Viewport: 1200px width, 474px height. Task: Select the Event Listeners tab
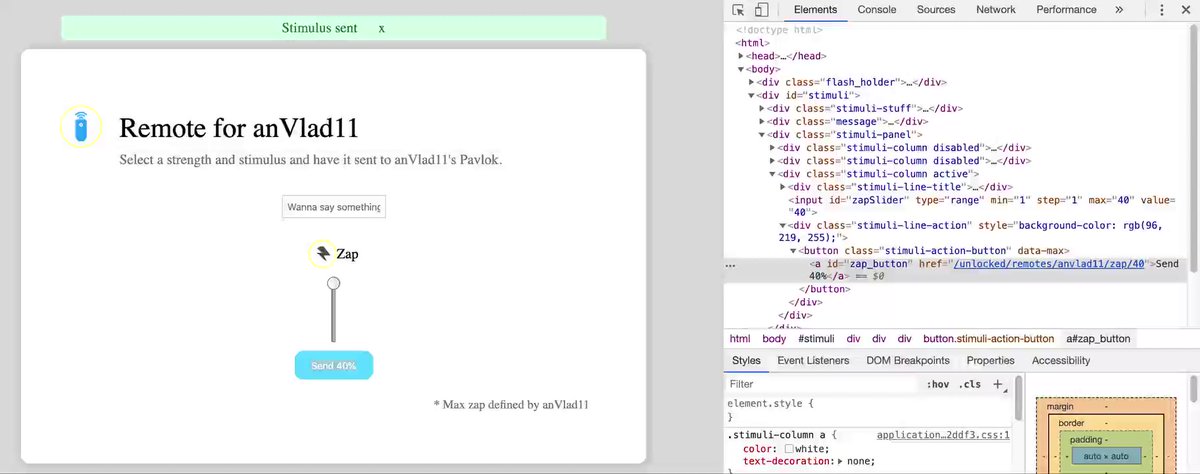click(x=813, y=361)
